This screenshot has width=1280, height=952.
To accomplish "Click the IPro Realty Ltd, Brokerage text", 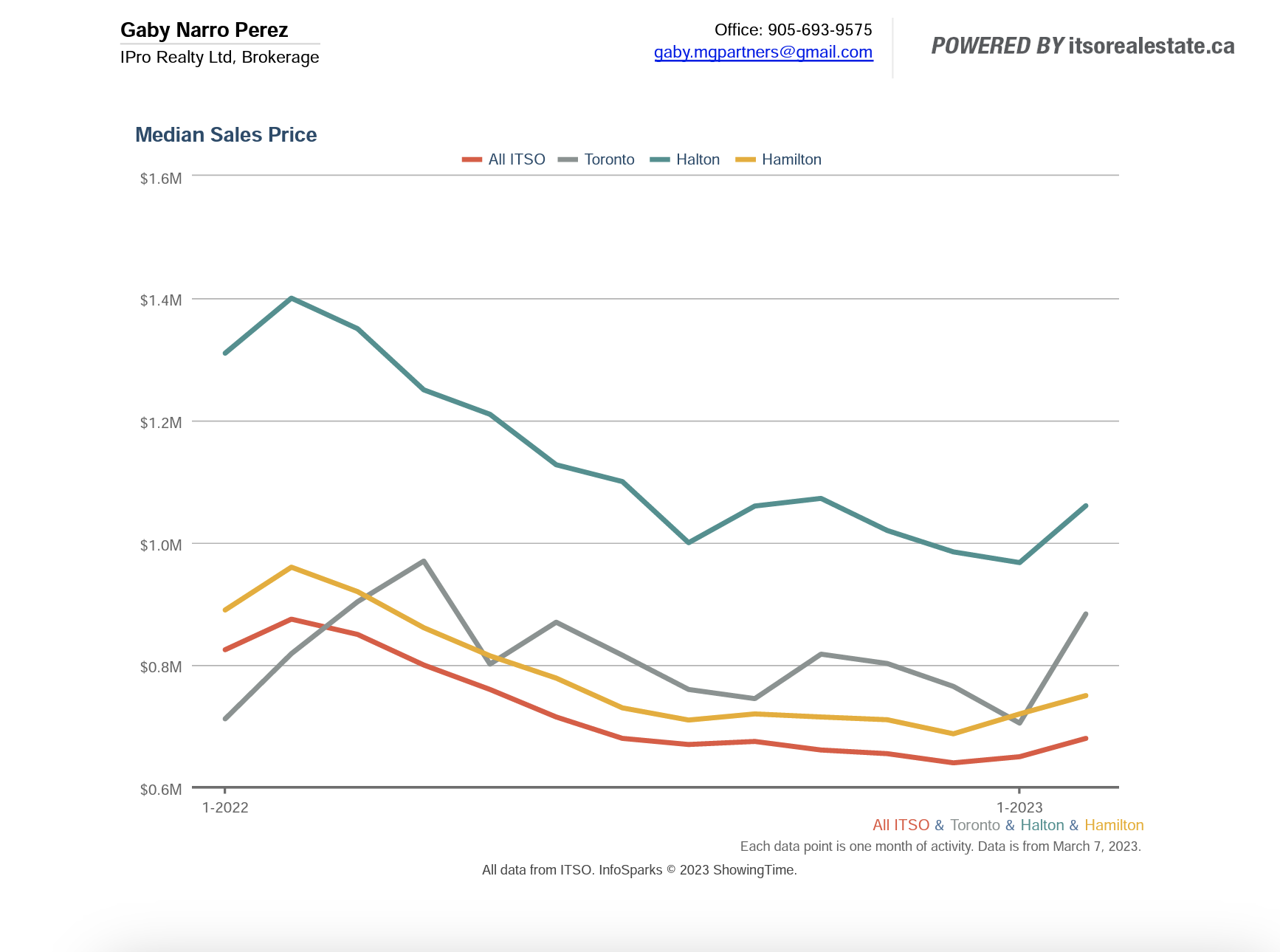I will click(219, 58).
